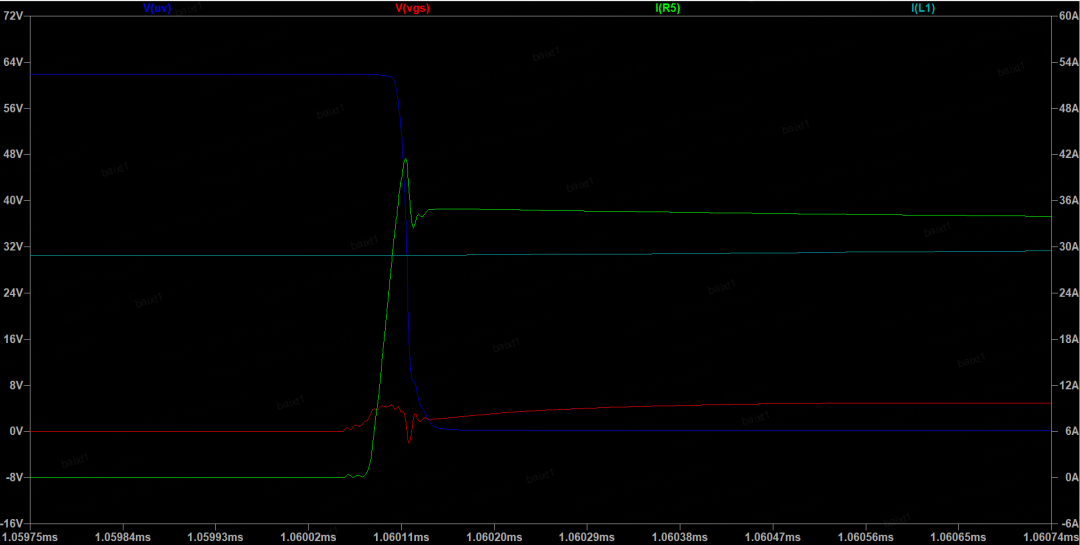Click the 1.06047ms time axis label

(771, 536)
